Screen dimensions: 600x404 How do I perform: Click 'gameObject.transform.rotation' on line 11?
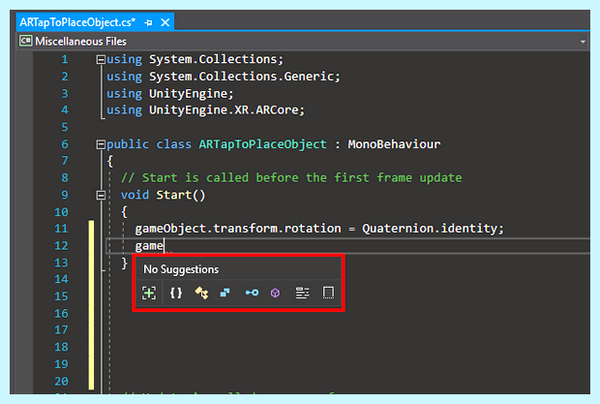pyautogui.click(x=238, y=228)
